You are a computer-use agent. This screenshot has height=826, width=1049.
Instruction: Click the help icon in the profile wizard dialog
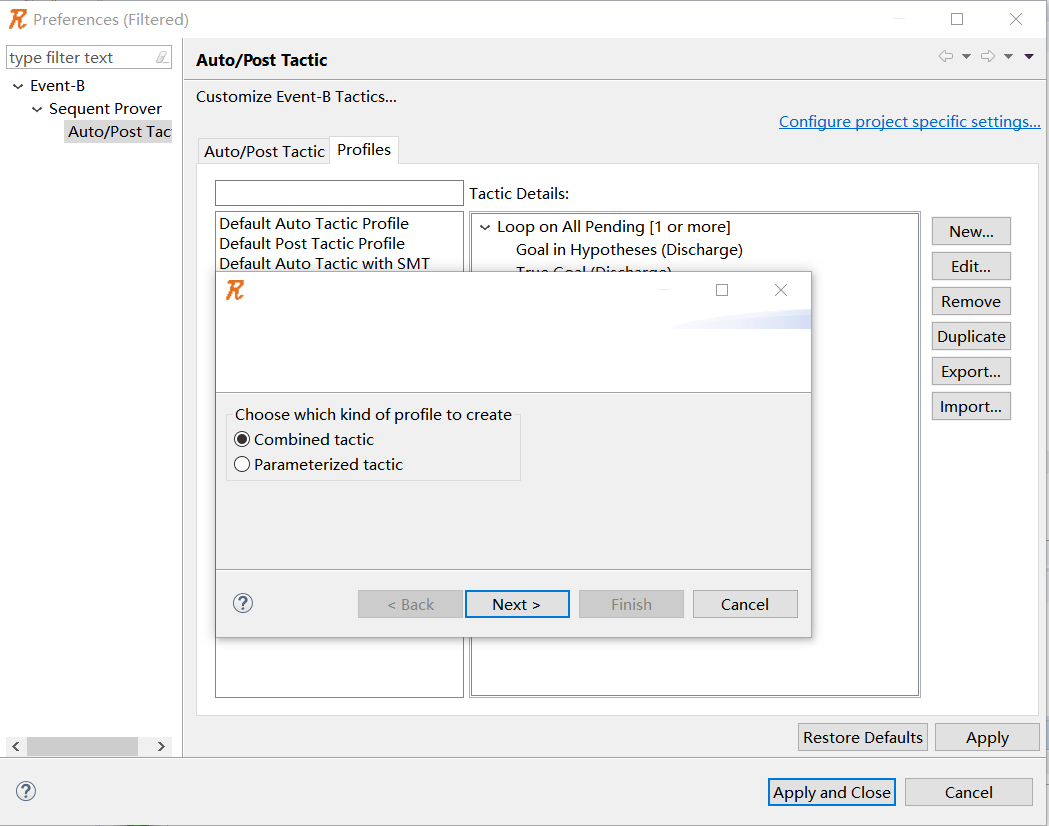point(243,603)
